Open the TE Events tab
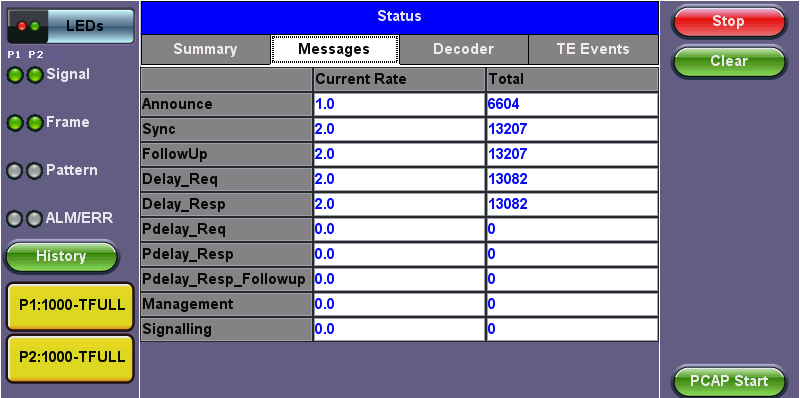Viewport: 800px width, 398px height. pyautogui.click(x=593, y=49)
